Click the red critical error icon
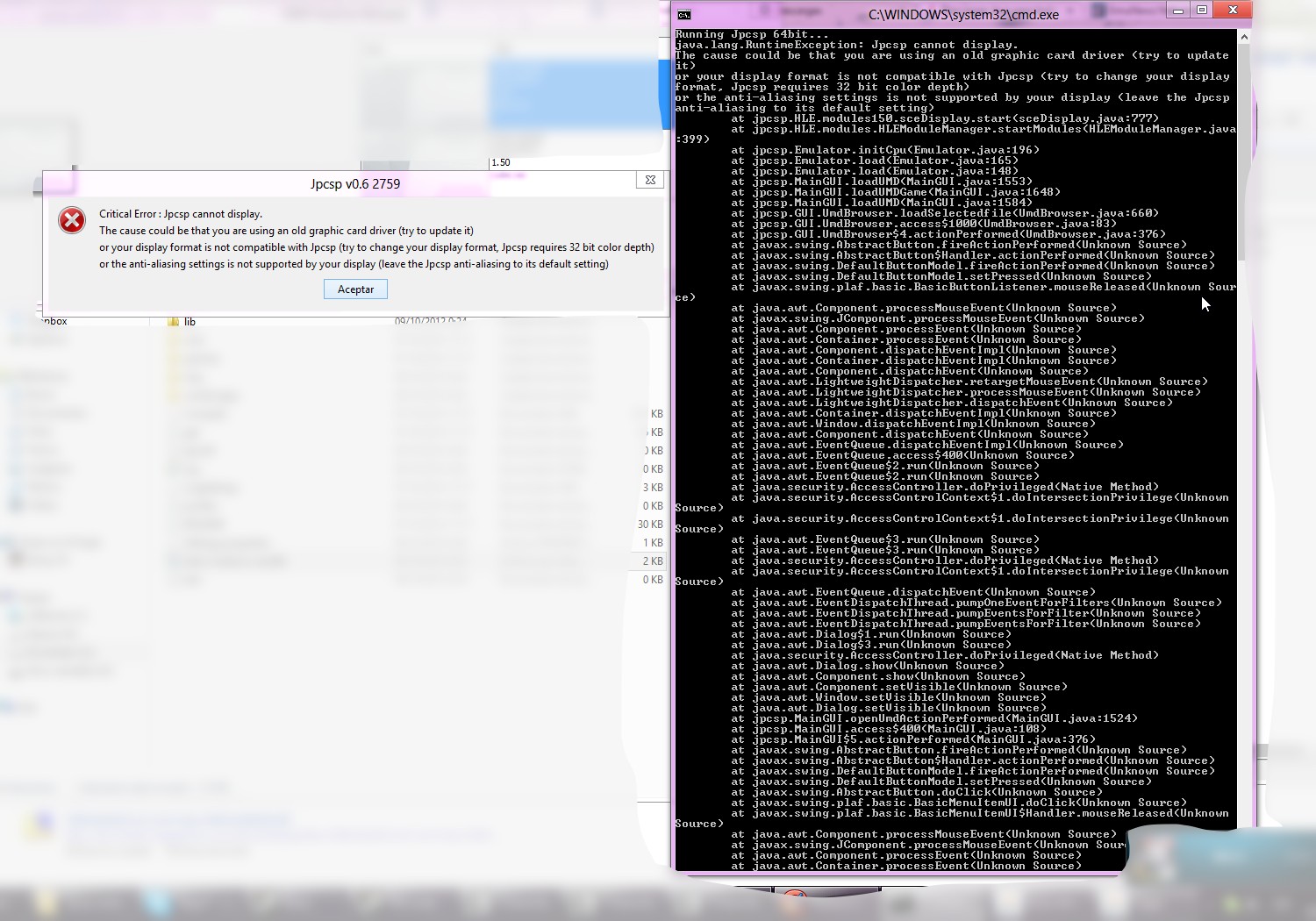The height and width of the screenshot is (921, 1316). pos(72,220)
